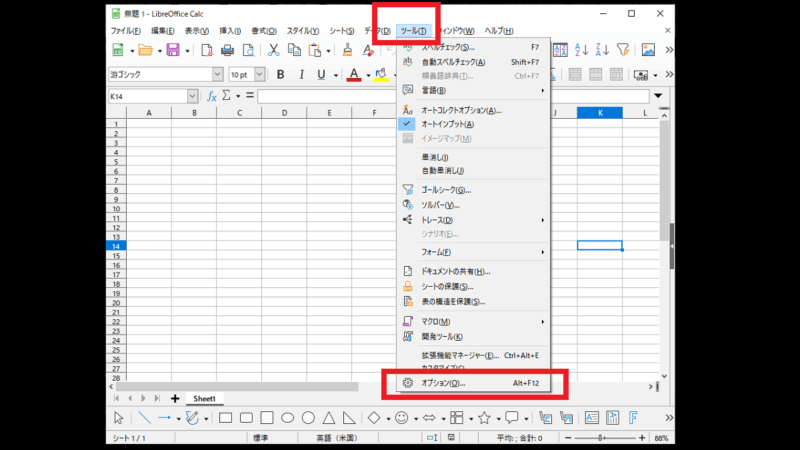800x450 pixels.
Task: Click the Print icon
Action: (228, 50)
